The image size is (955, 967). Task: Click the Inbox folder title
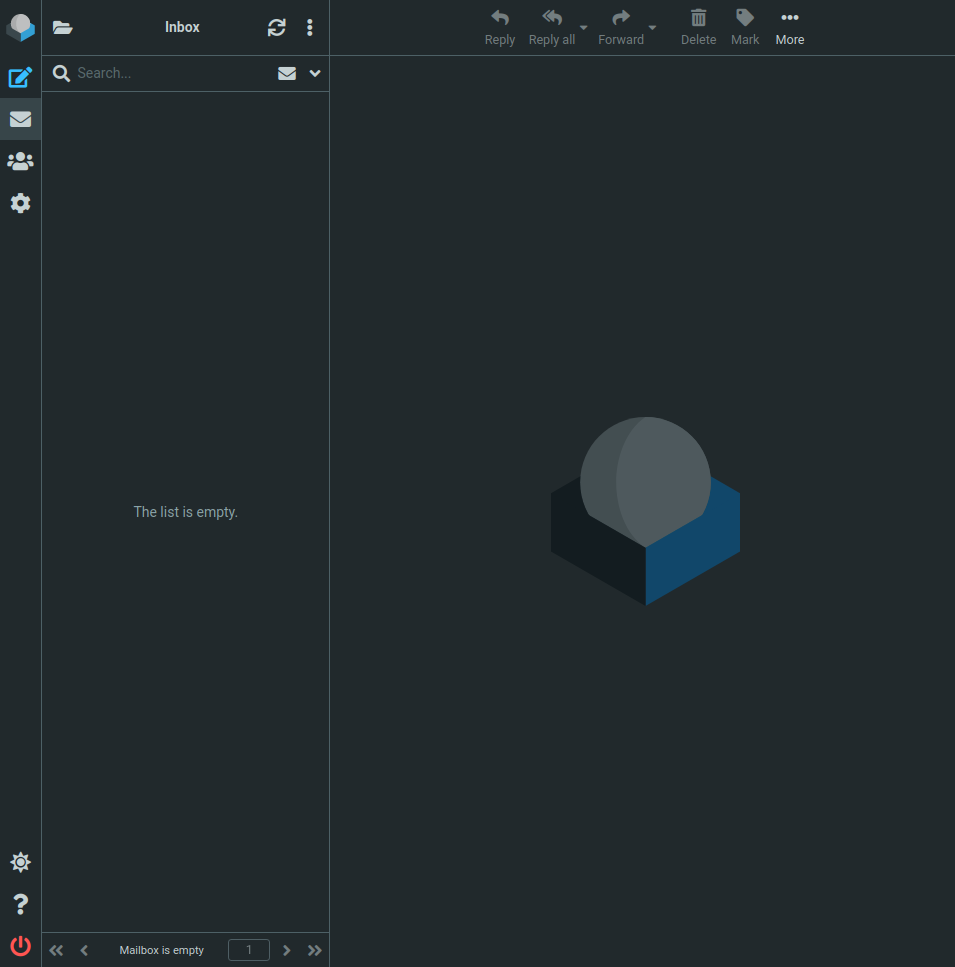click(x=182, y=27)
